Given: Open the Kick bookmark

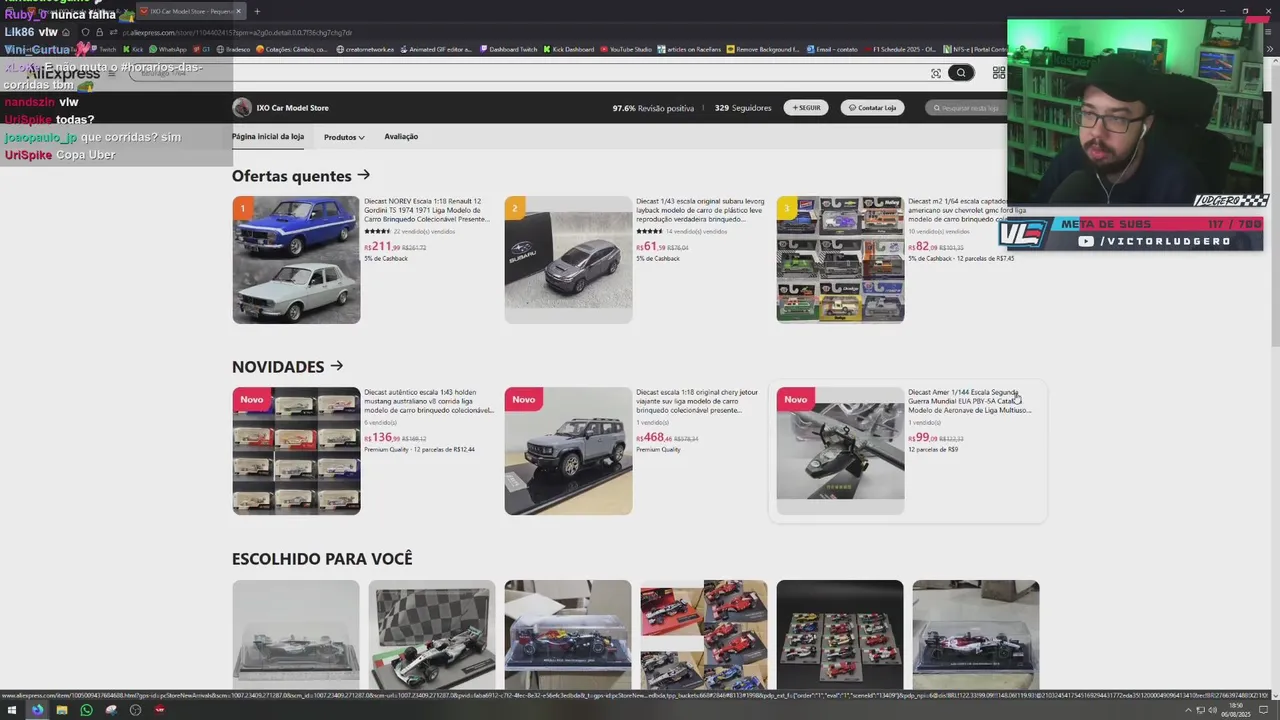Looking at the screenshot, I should 133,49.
